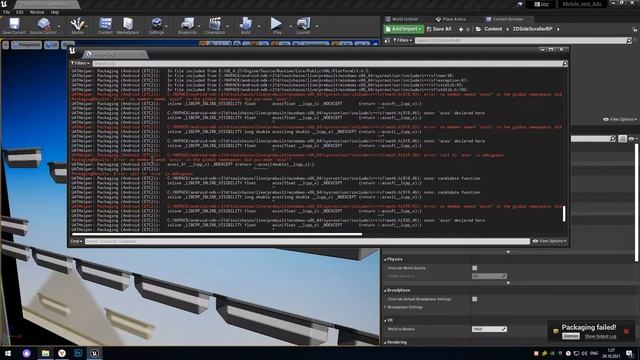Dismiss the Packaging failed notification
The height and width of the screenshot is (360, 640).
(x=571, y=336)
